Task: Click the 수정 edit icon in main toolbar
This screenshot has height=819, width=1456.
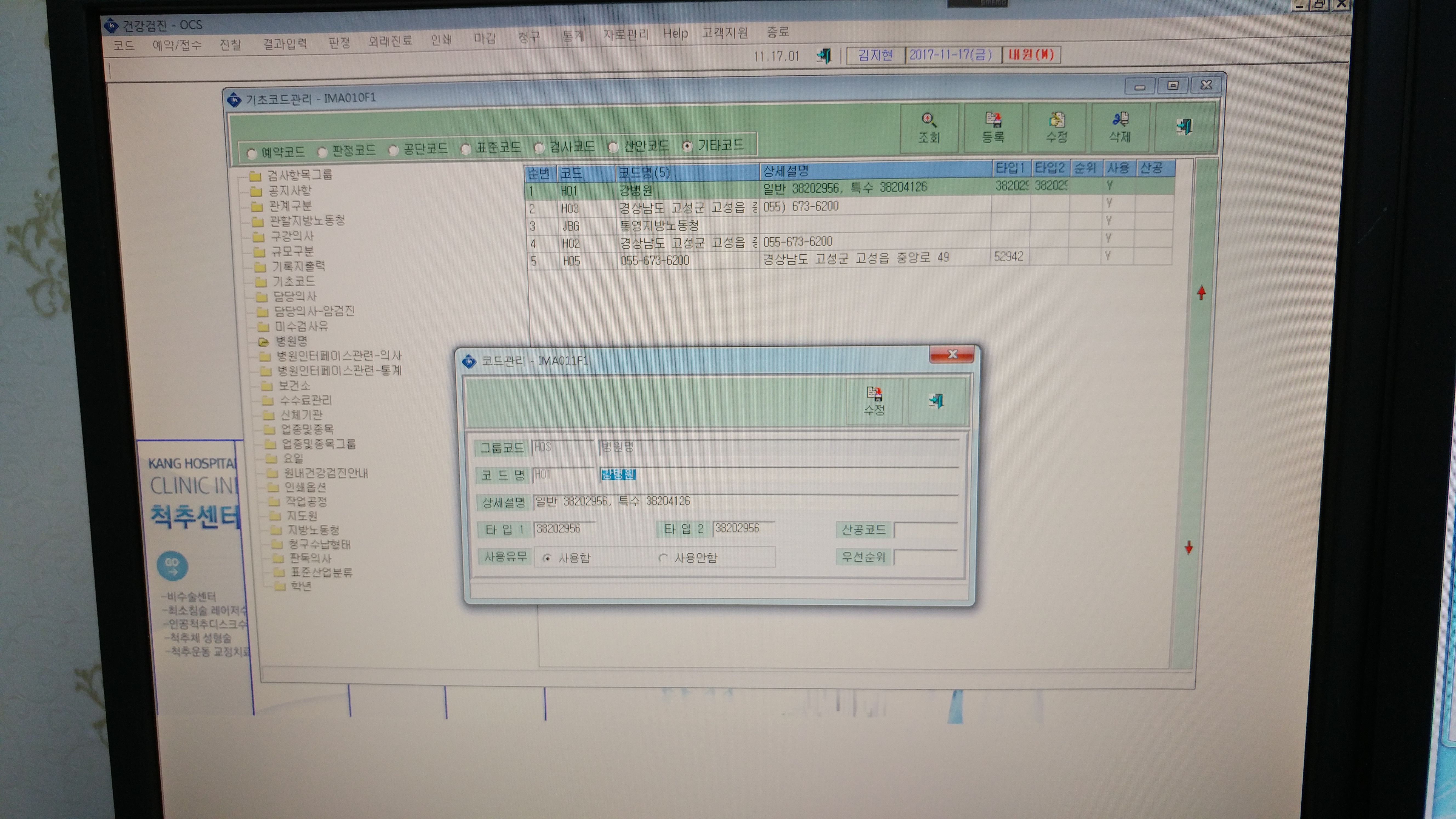Action: click(1056, 128)
